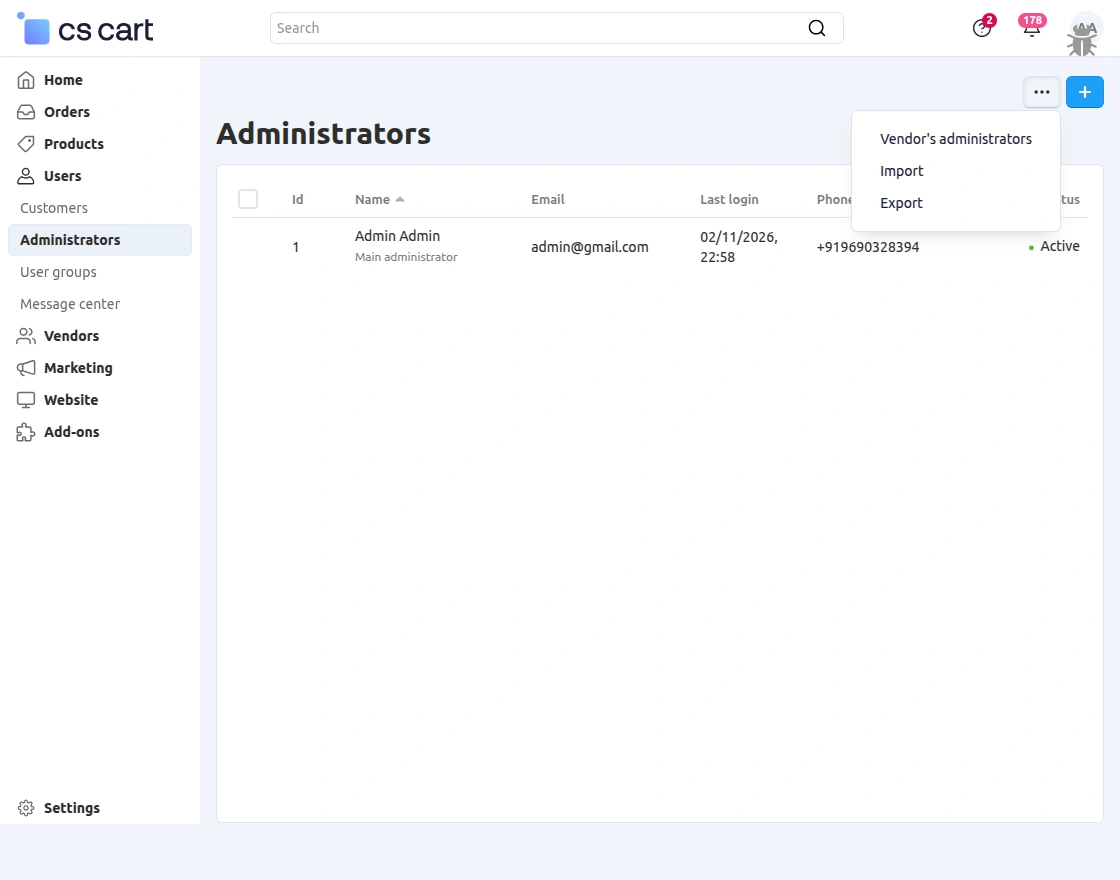Screen dimensions: 1120x880
Task: Click the CS-Cart logo
Action: click(x=84, y=29)
